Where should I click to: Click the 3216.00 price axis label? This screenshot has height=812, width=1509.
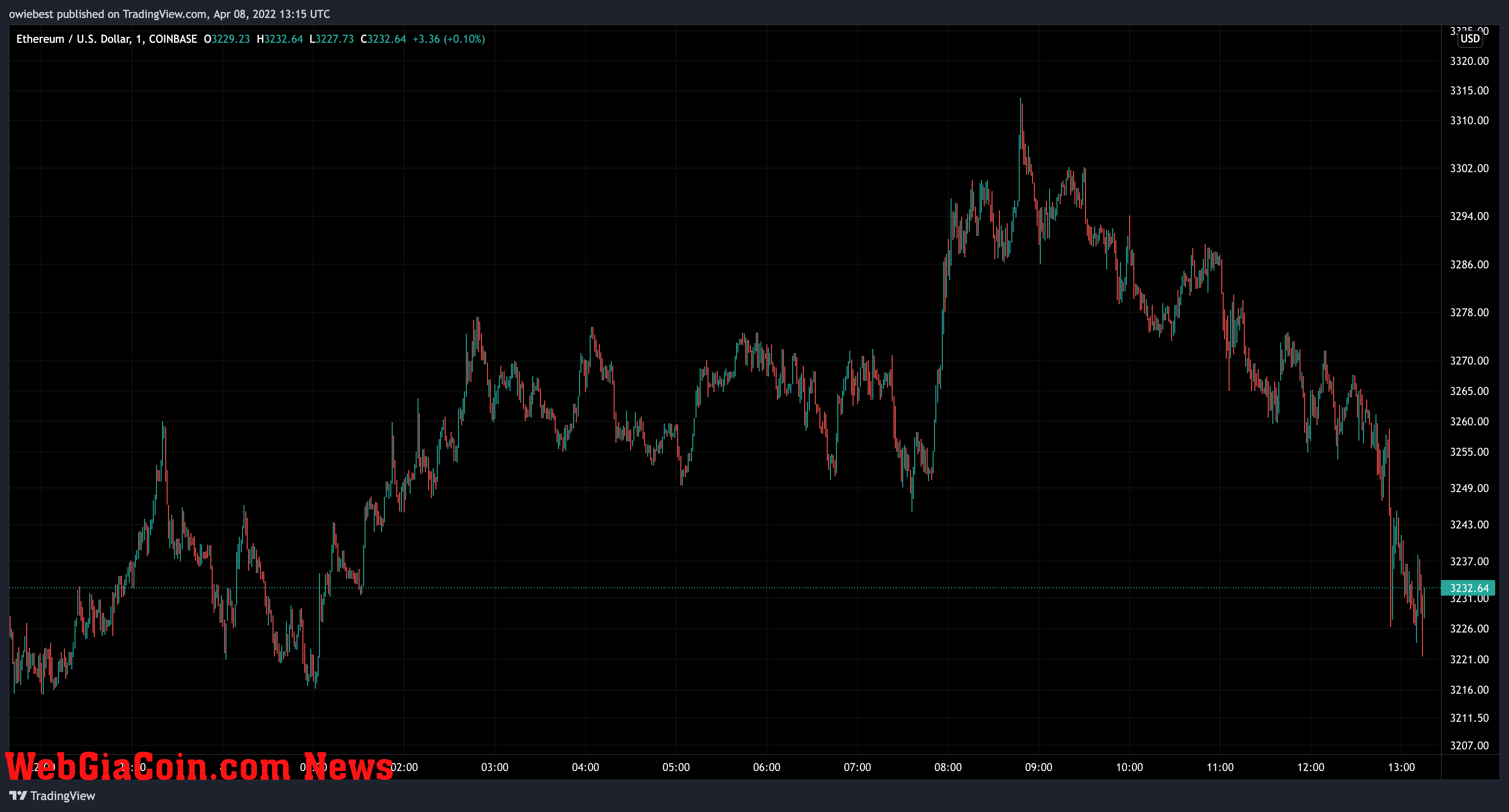click(1469, 690)
